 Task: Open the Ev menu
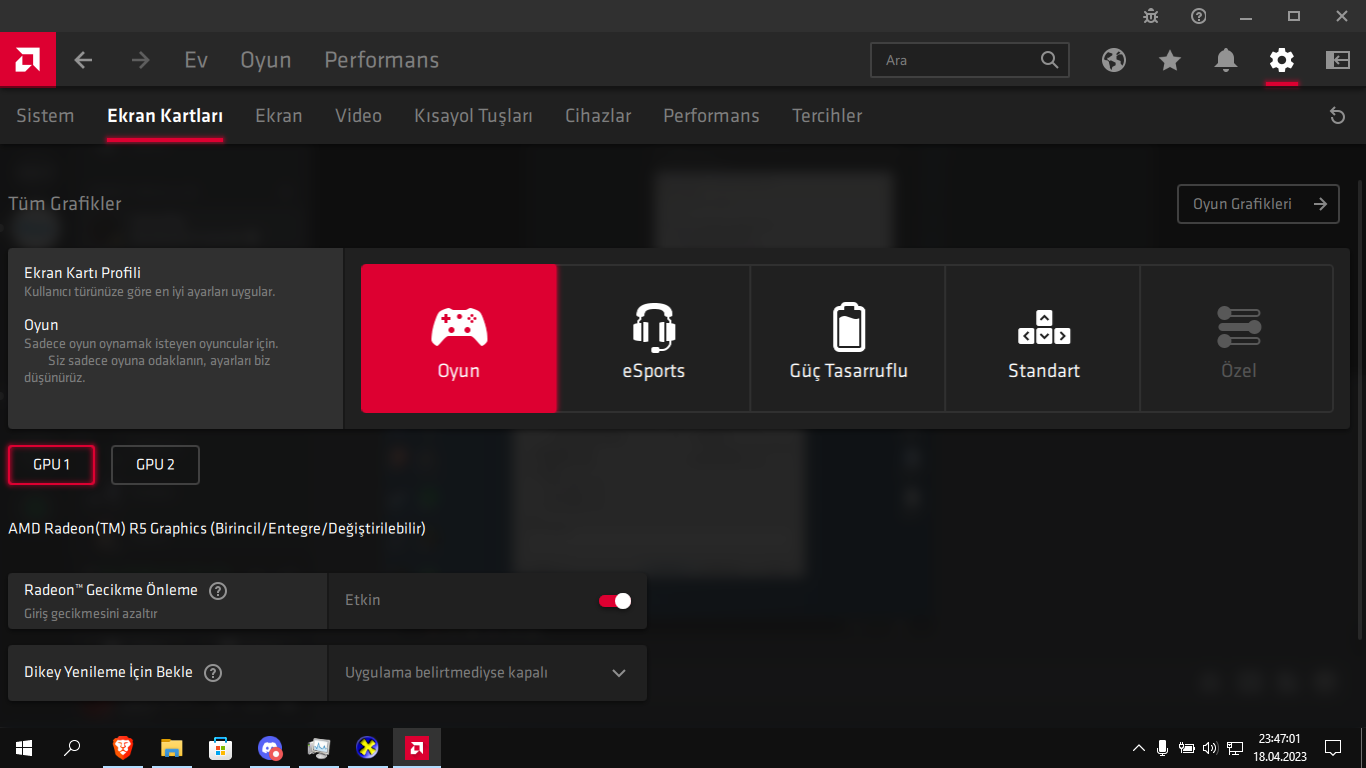(196, 60)
